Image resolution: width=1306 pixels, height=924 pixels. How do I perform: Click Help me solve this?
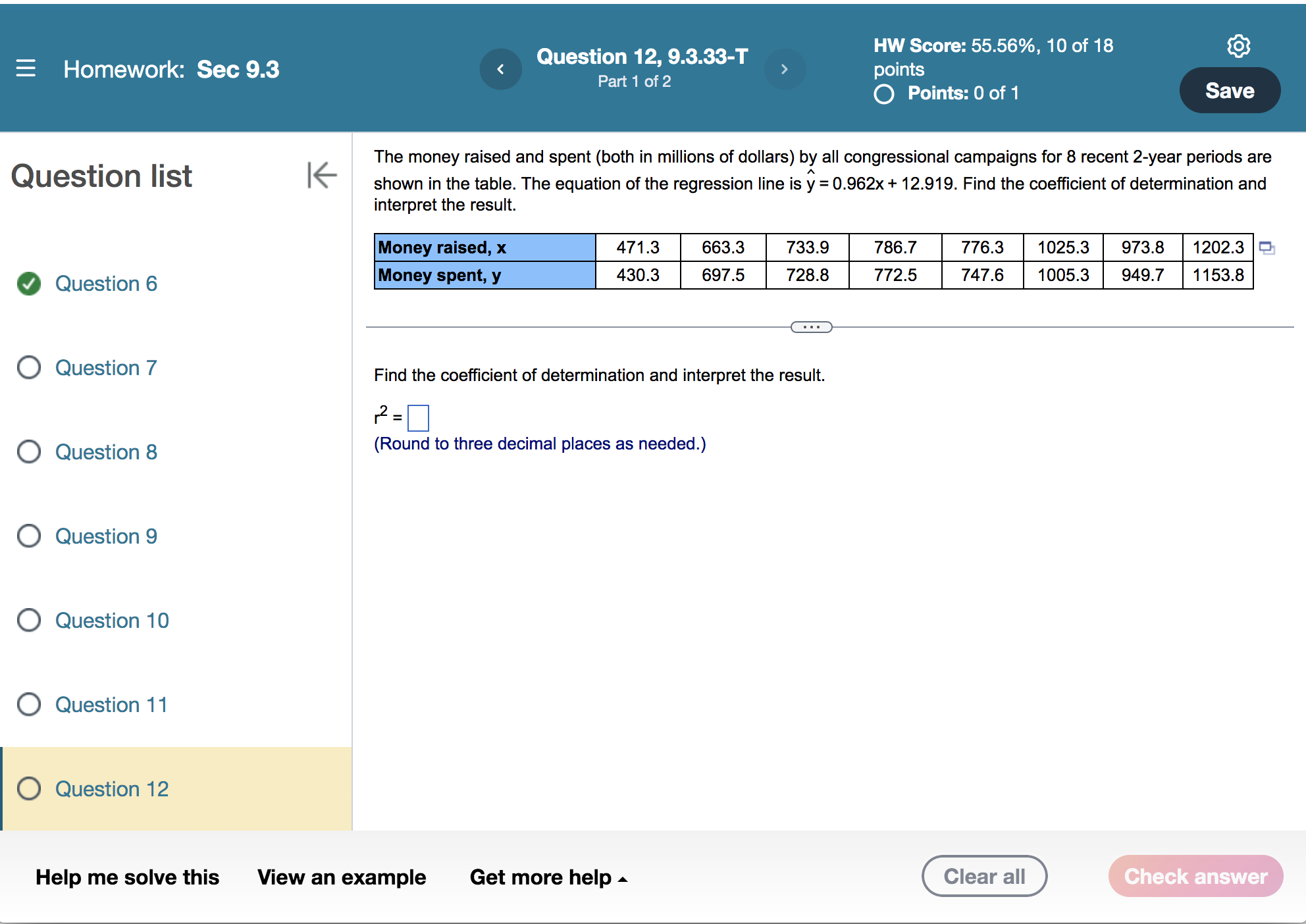point(128,877)
